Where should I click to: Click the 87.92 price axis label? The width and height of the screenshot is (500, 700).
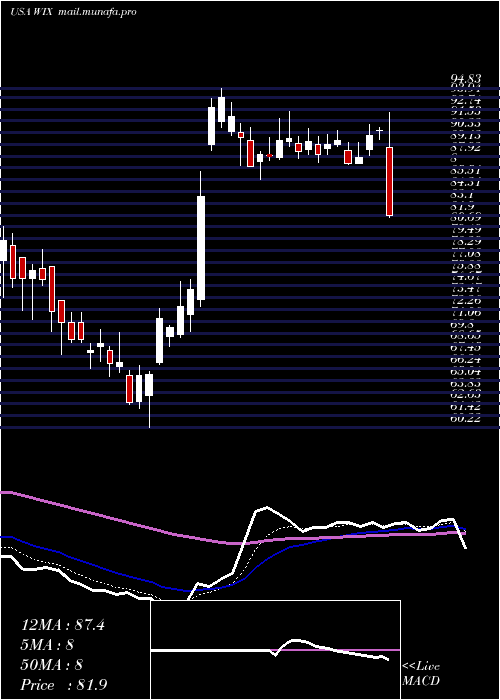coord(466,147)
